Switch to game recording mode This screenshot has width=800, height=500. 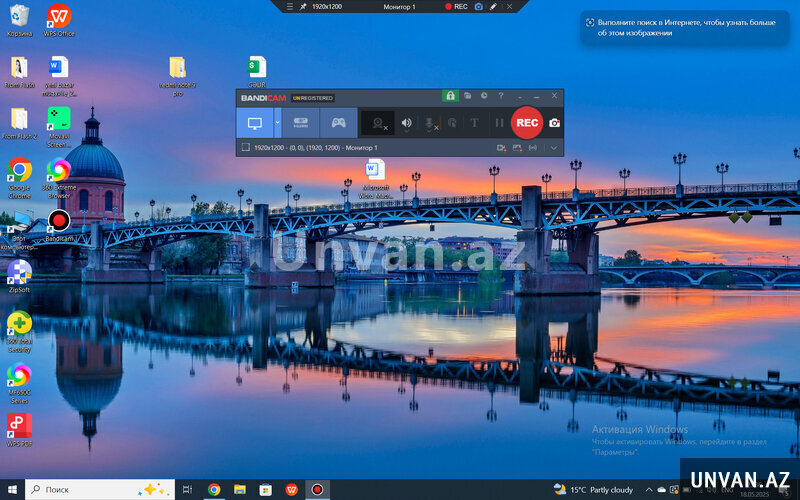338,122
